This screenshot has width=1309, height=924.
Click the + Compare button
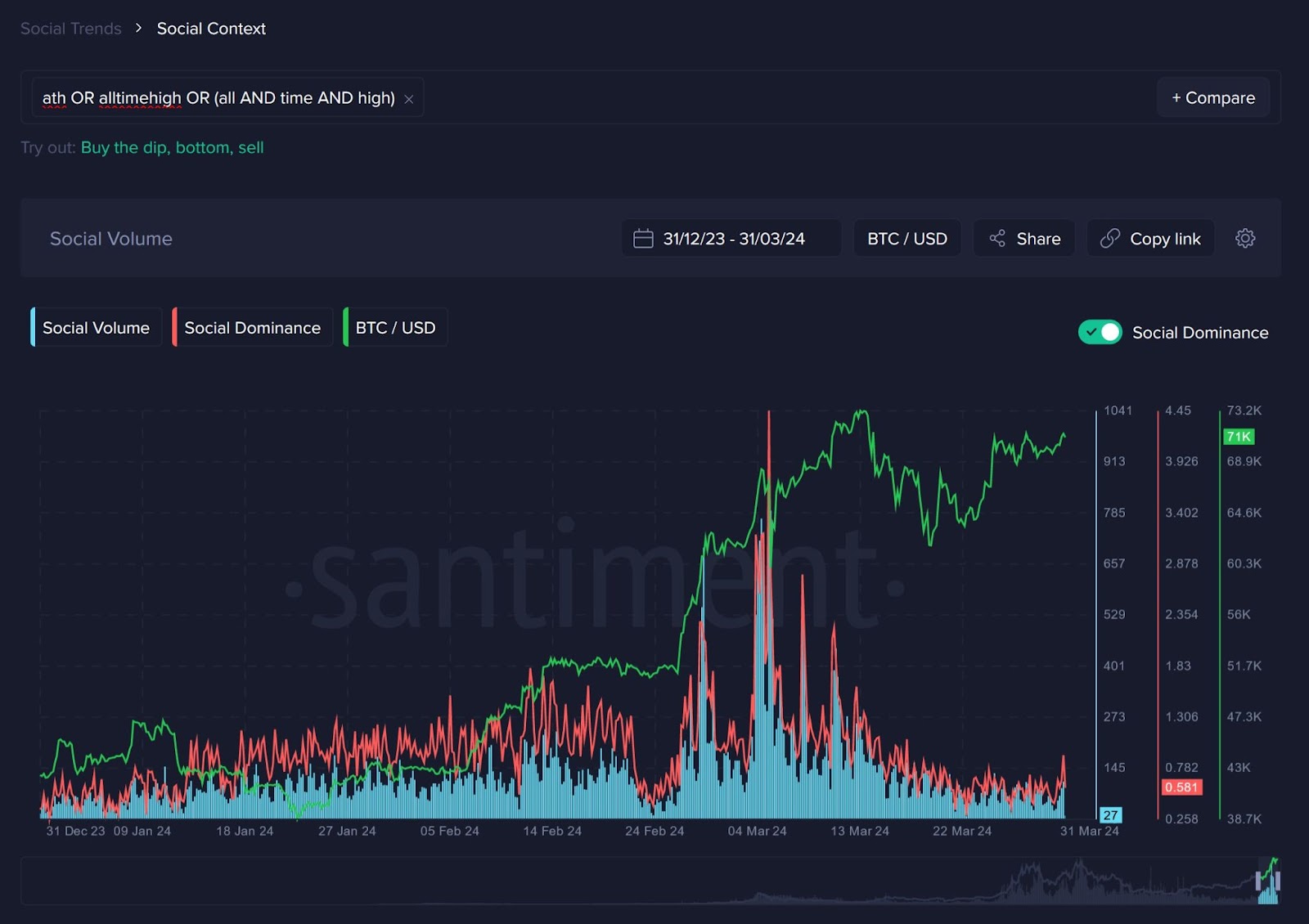pos(1213,97)
